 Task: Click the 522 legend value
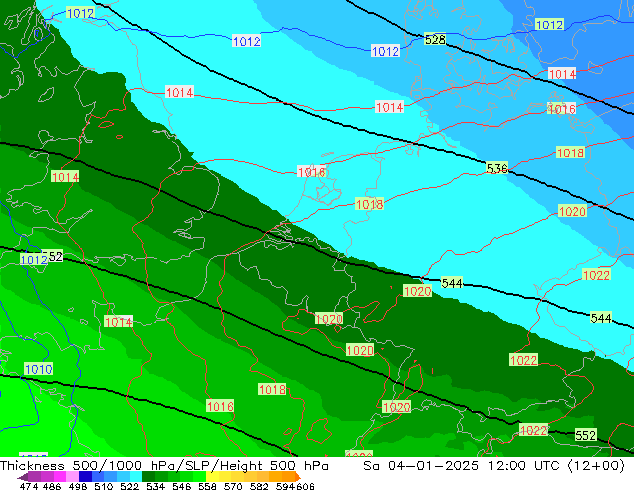point(129,486)
